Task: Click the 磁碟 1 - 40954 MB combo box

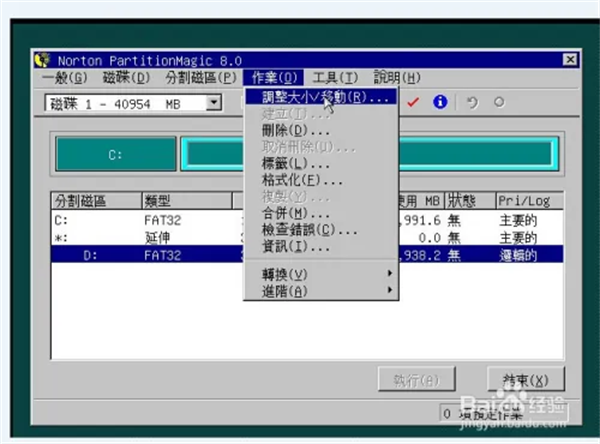Action: pyautogui.click(x=133, y=103)
